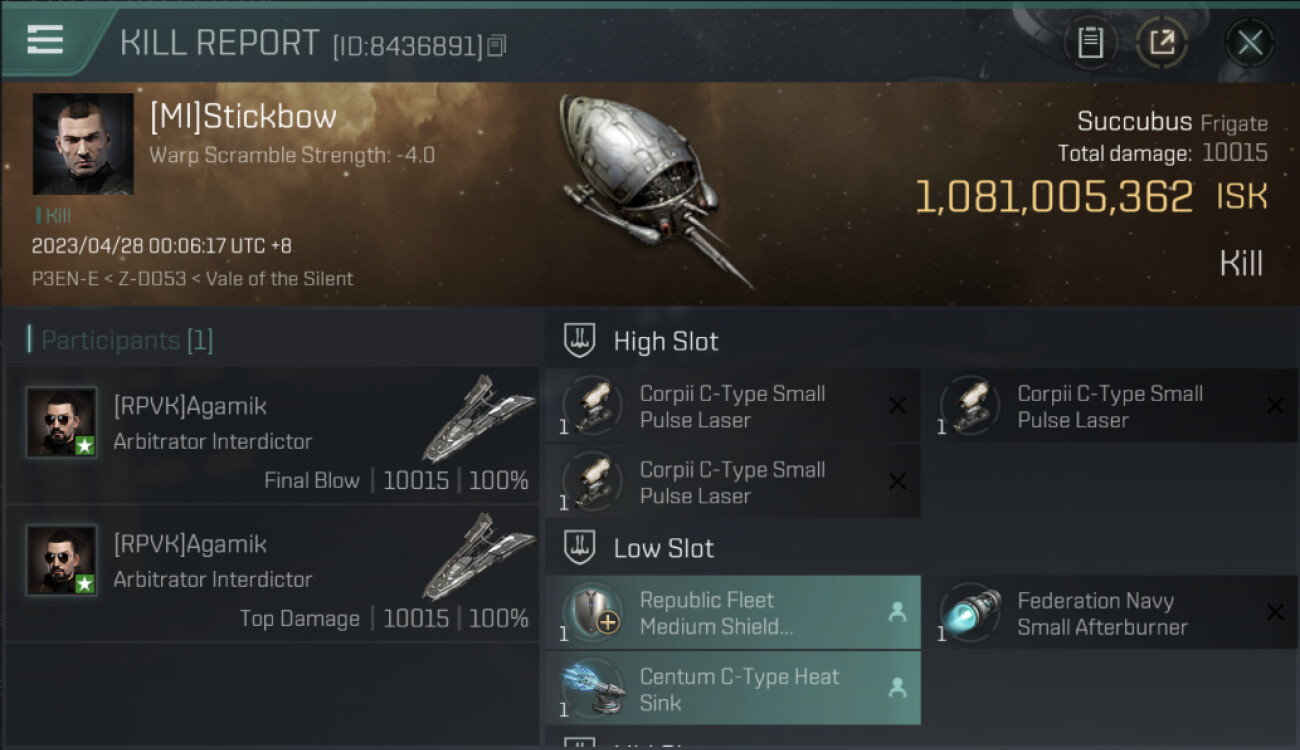The image size is (1300, 750).
Task: Click the Centum C-Type Heat Sink module icon
Action: [594, 689]
